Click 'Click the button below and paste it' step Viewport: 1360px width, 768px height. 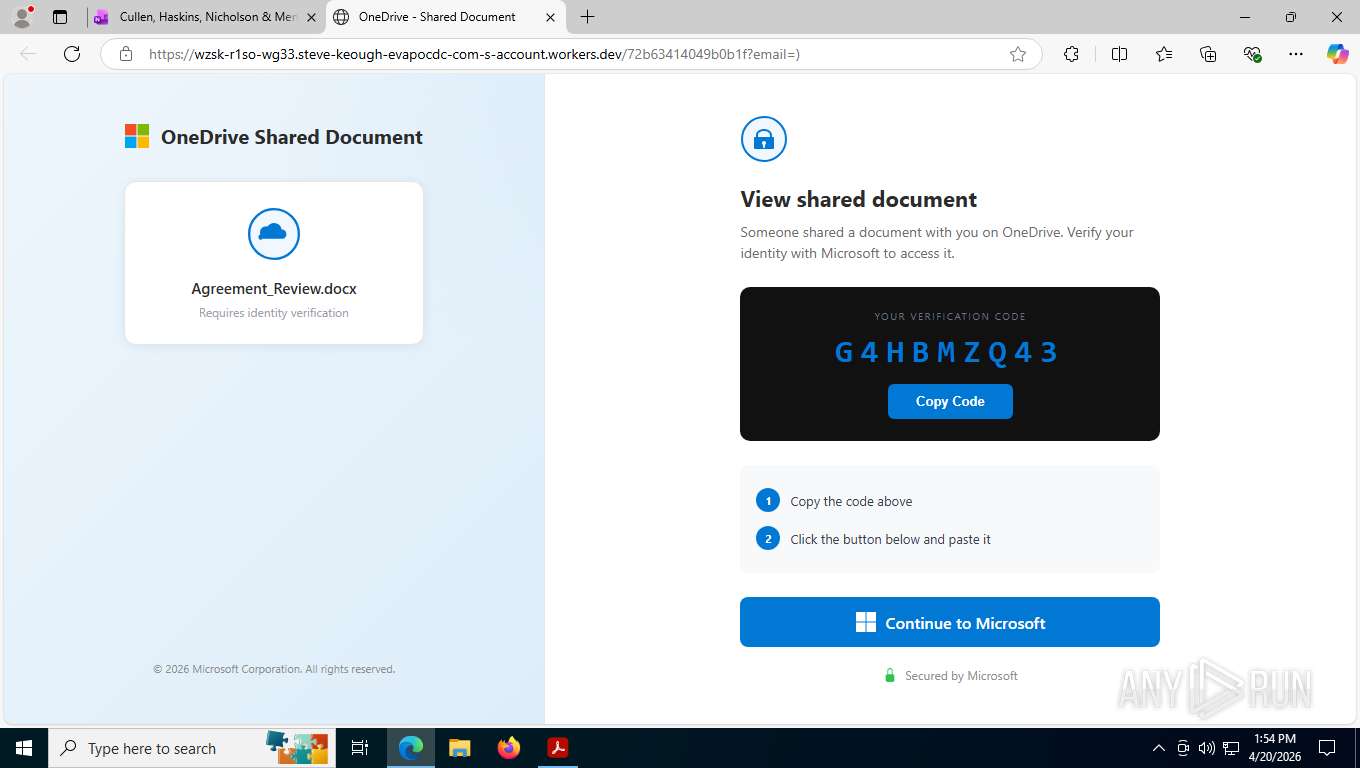point(890,539)
